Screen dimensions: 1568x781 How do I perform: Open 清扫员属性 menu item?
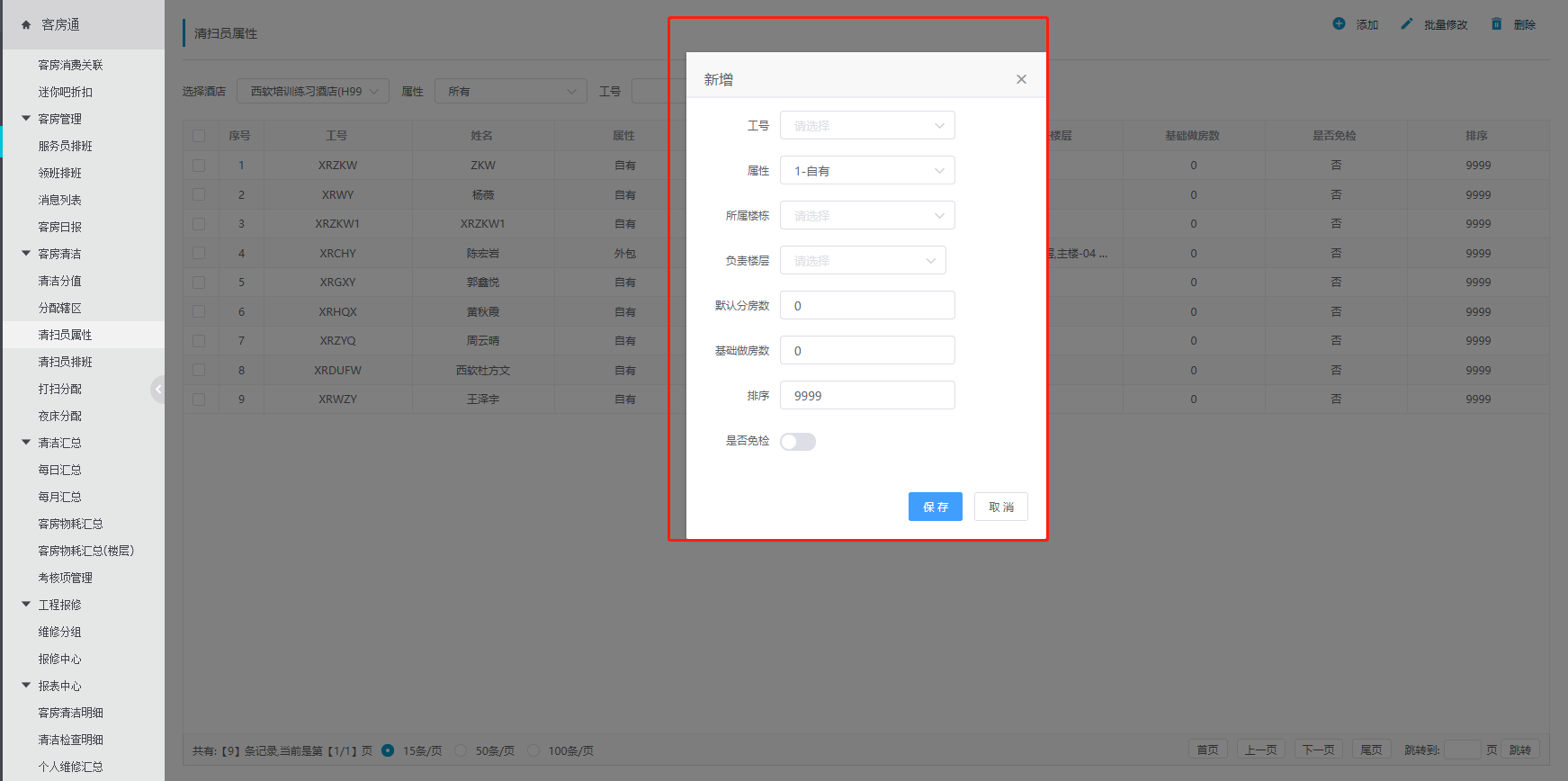(x=65, y=335)
